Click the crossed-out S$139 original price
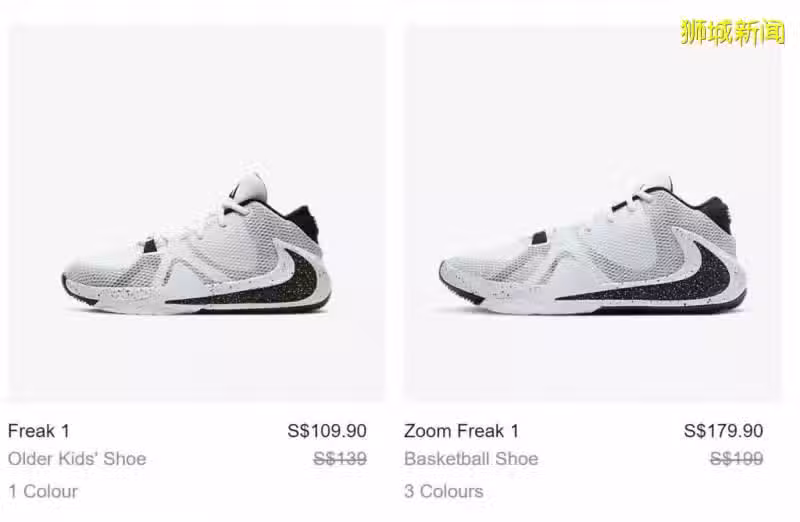Screen dimensions: 800x522 [340, 459]
